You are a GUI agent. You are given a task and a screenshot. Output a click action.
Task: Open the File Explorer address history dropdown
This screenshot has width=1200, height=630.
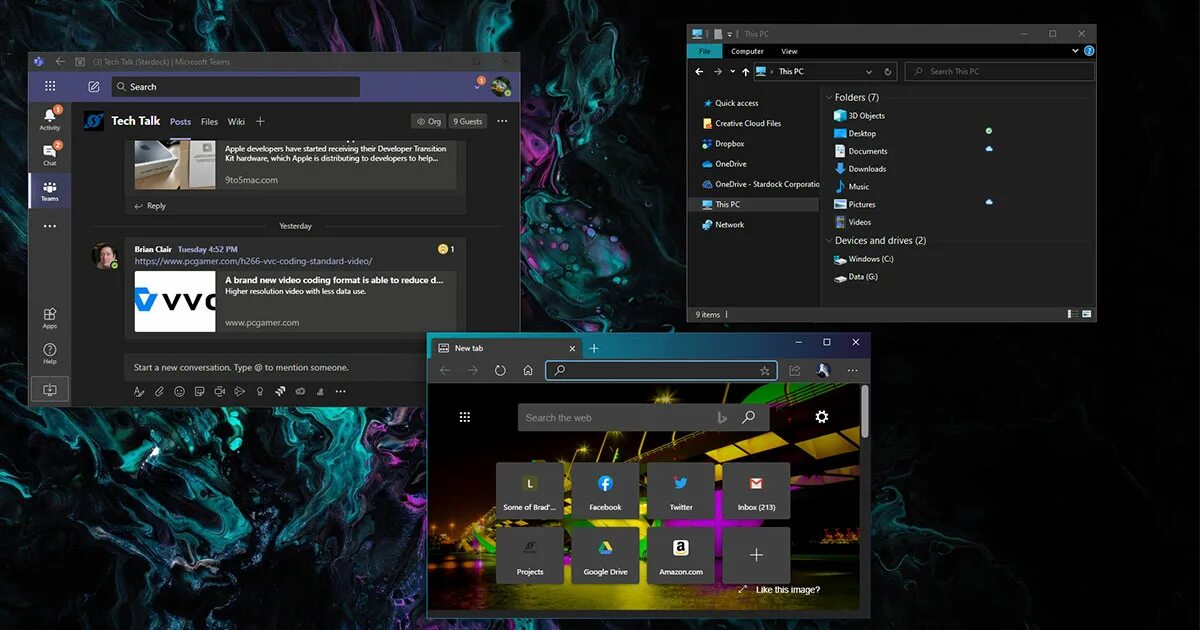(871, 72)
